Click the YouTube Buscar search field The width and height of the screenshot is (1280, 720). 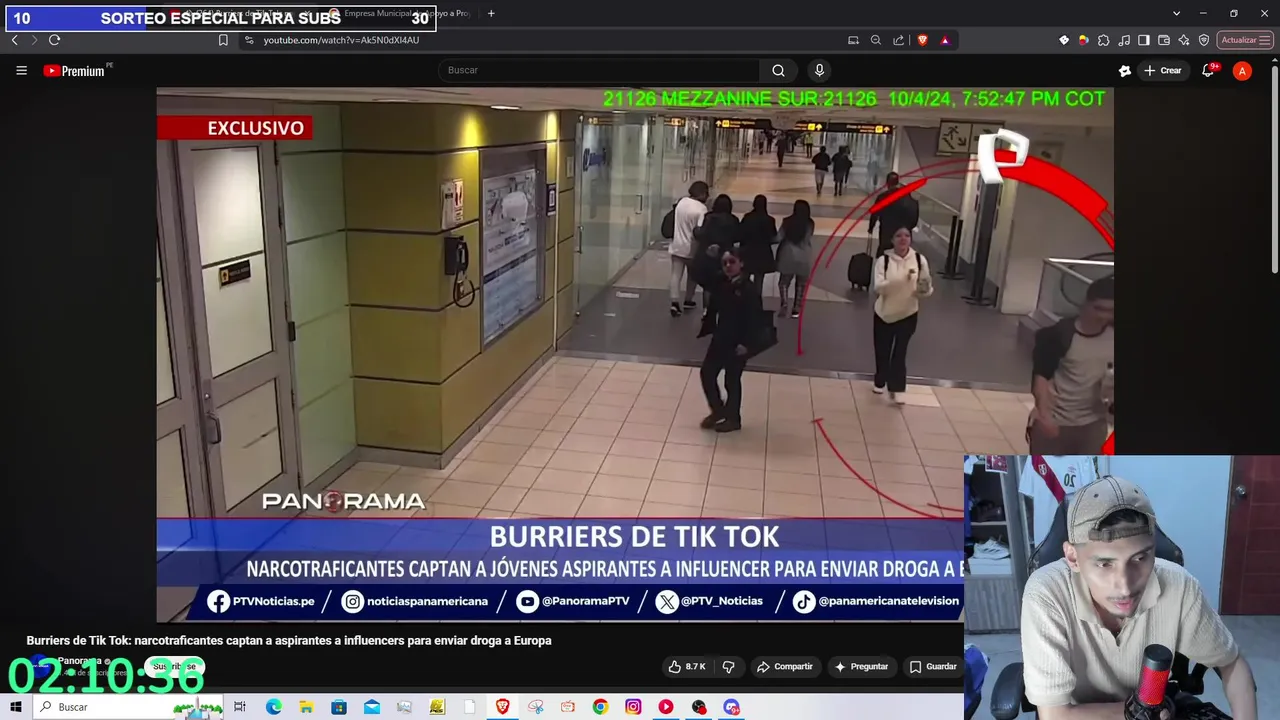coord(598,70)
